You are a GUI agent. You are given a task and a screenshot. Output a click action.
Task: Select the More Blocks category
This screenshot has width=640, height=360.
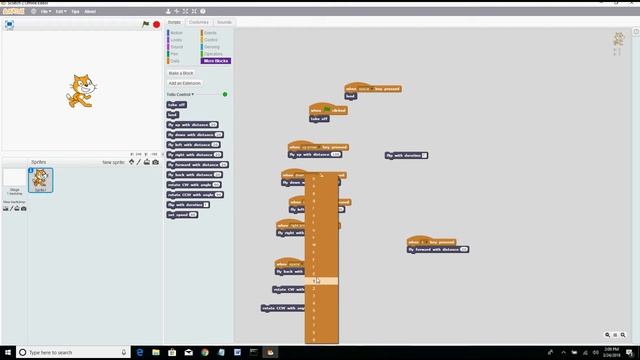click(x=216, y=61)
